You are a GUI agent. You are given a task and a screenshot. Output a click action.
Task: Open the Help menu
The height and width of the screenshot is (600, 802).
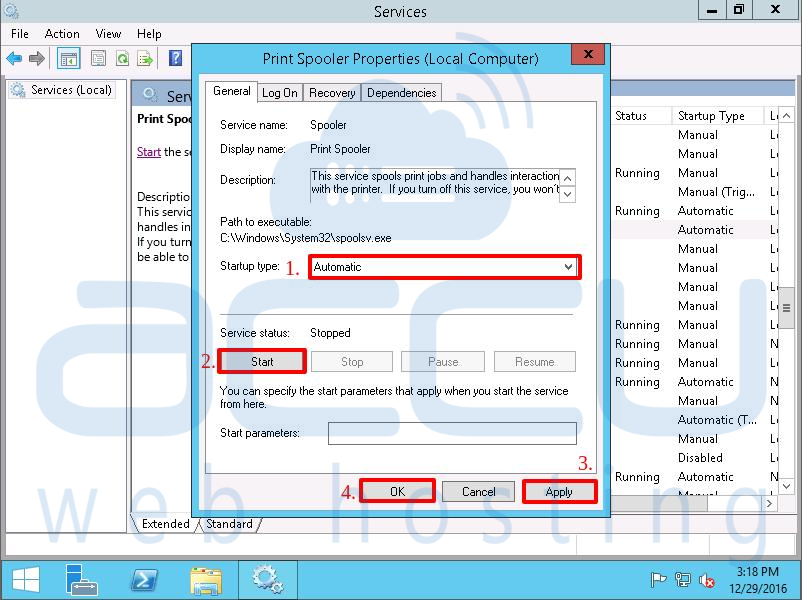coord(149,34)
